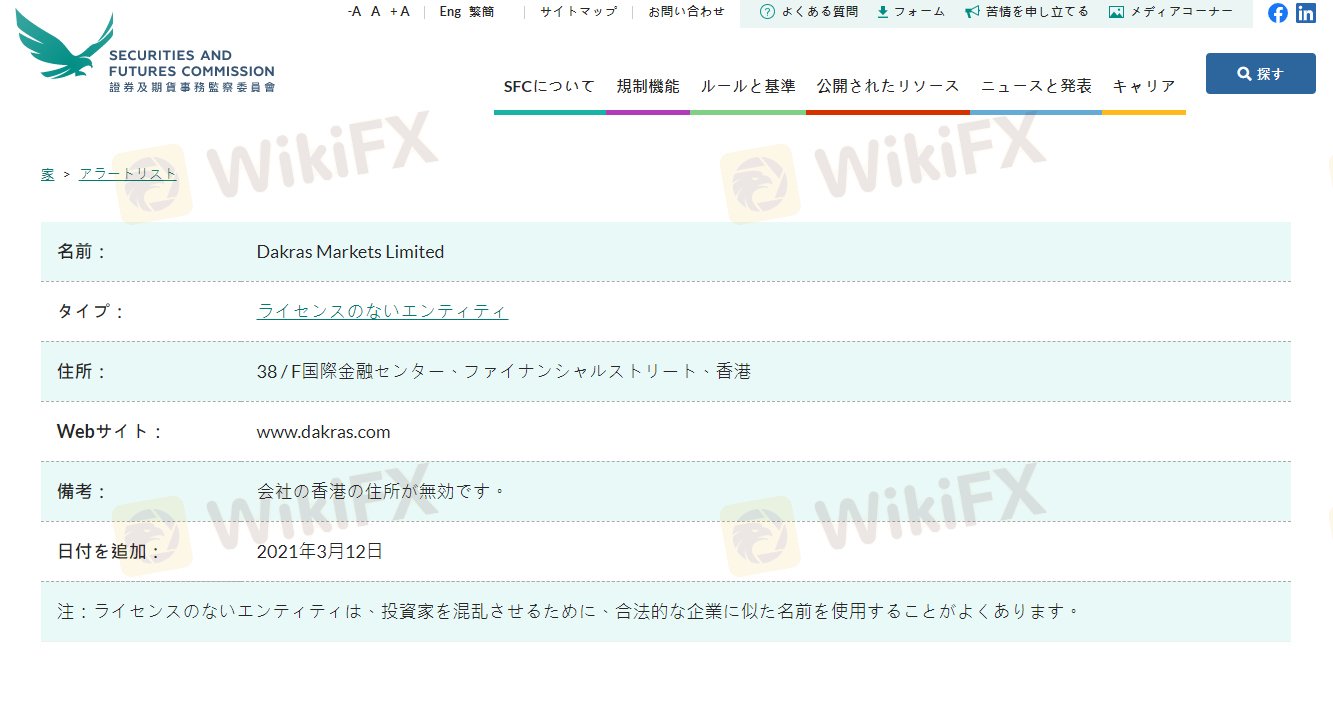1333x727 pixels.
Task: Click the 苦情を申し立てる megaphone icon
Action: pos(972,12)
